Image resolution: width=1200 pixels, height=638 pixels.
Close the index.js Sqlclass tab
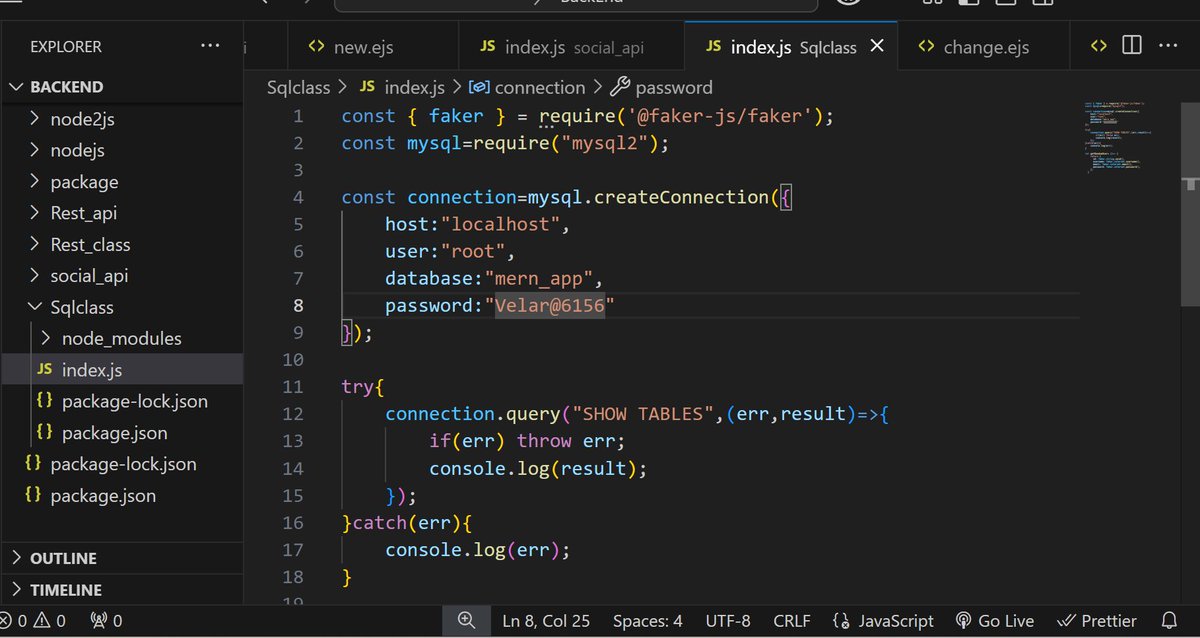(x=877, y=46)
